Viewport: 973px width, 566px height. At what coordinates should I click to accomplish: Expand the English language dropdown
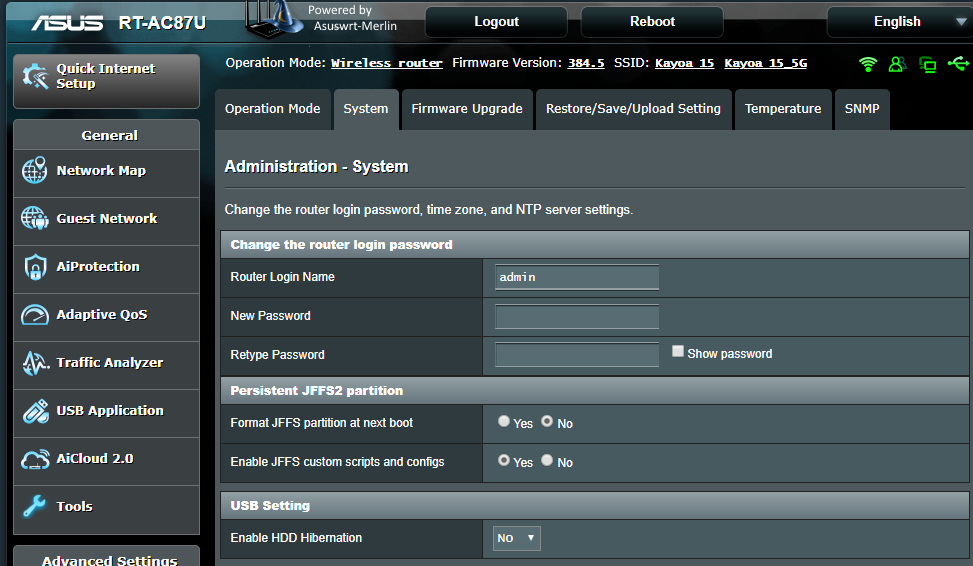pos(898,22)
